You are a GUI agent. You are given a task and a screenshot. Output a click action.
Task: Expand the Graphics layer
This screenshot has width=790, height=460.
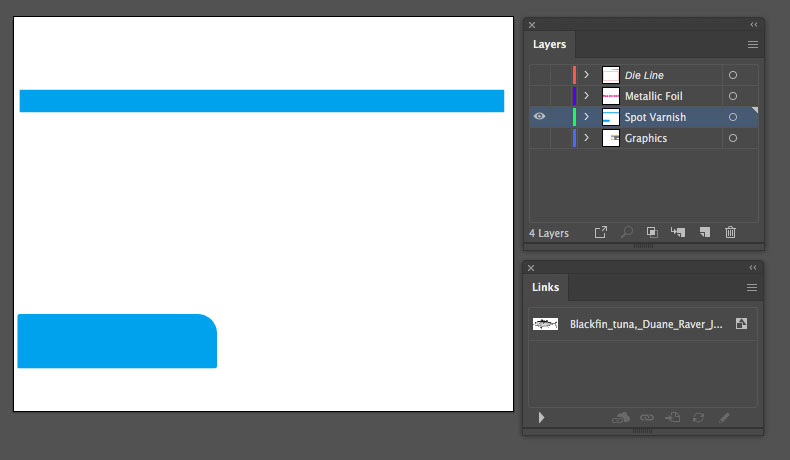[586, 138]
